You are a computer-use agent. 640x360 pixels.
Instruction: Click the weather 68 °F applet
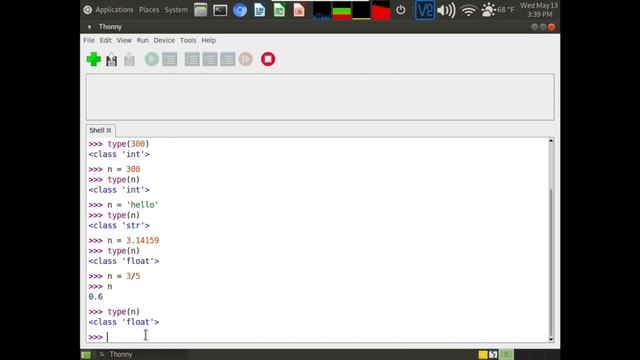pyautogui.click(x=498, y=10)
